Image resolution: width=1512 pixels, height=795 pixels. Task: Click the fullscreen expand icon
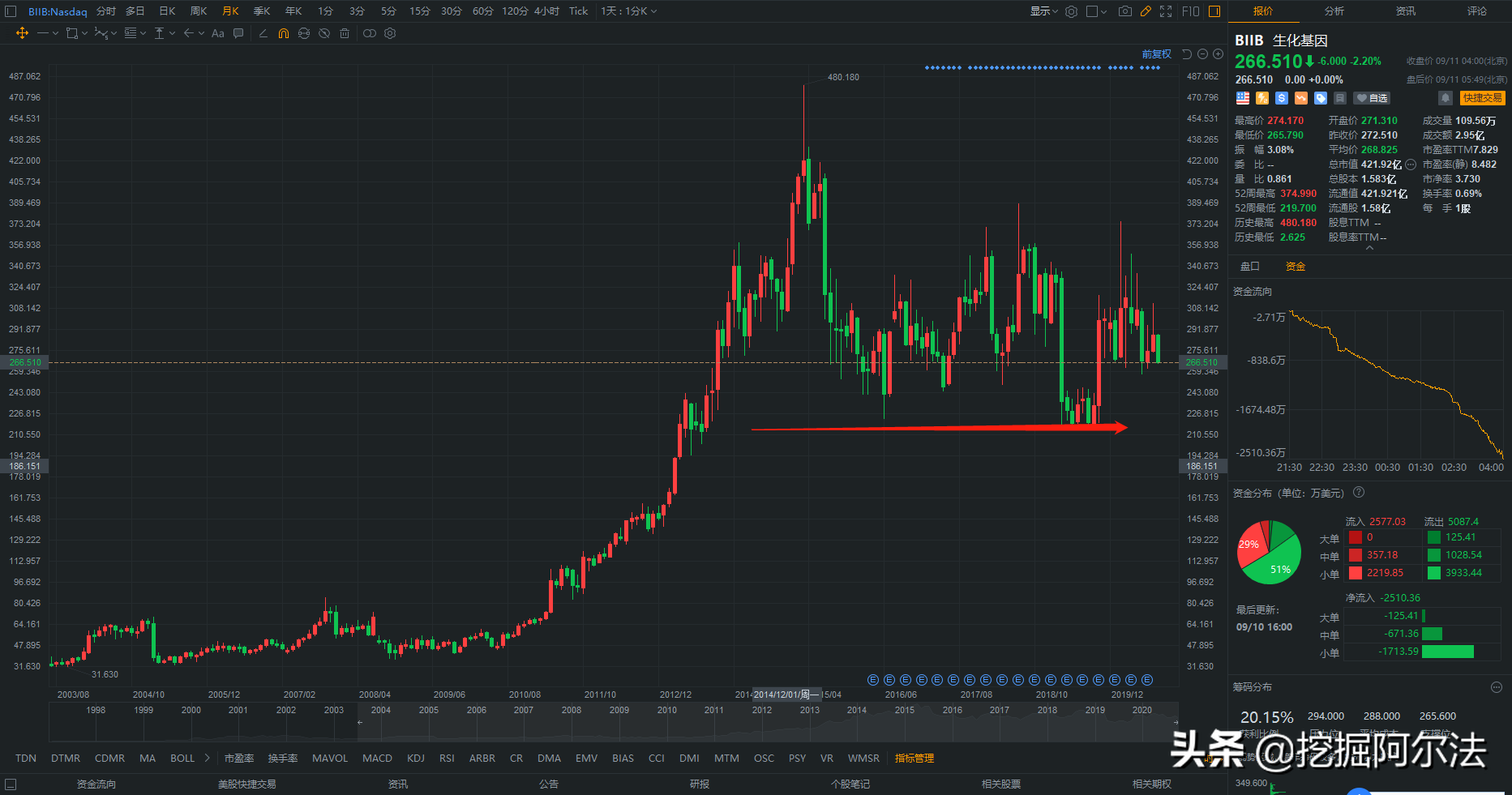point(1166,11)
